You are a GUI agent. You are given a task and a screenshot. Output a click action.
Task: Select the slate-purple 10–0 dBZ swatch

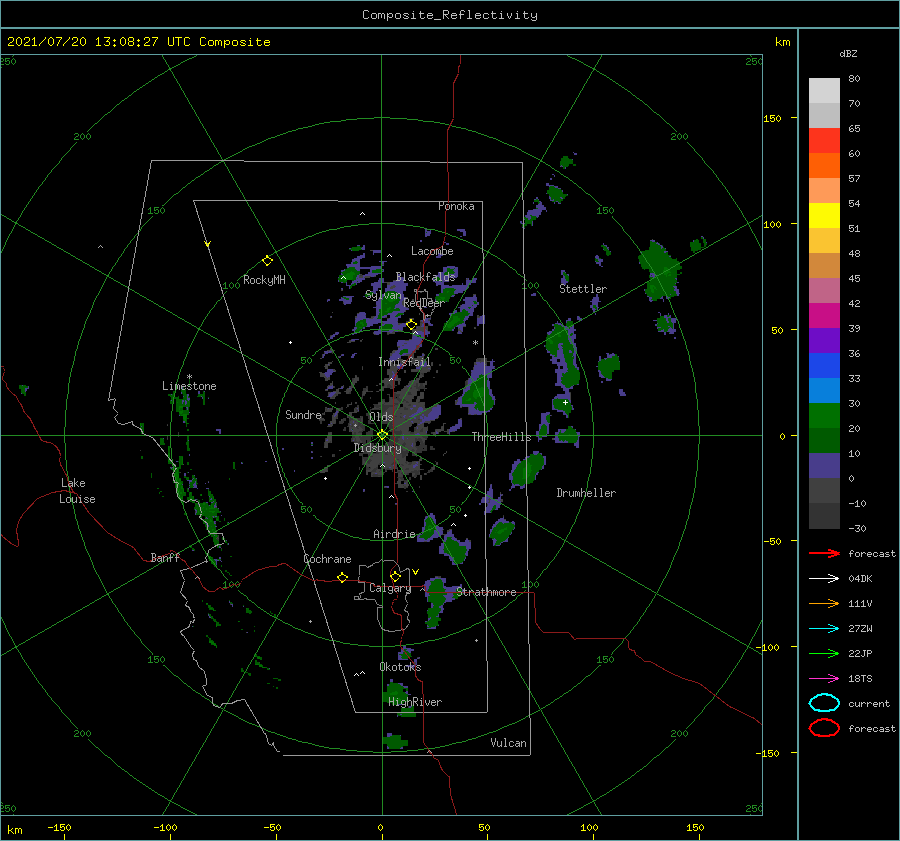[824, 466]
